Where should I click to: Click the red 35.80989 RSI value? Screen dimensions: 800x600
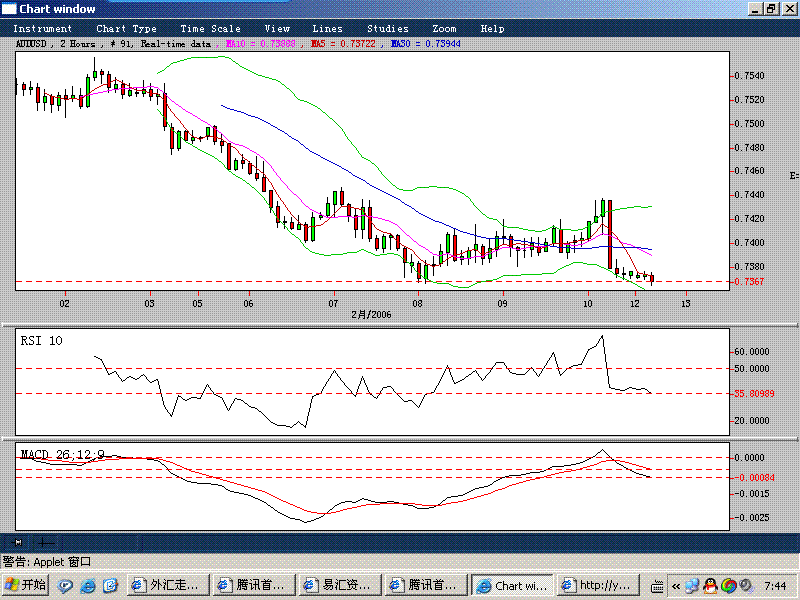click(754, 394)
